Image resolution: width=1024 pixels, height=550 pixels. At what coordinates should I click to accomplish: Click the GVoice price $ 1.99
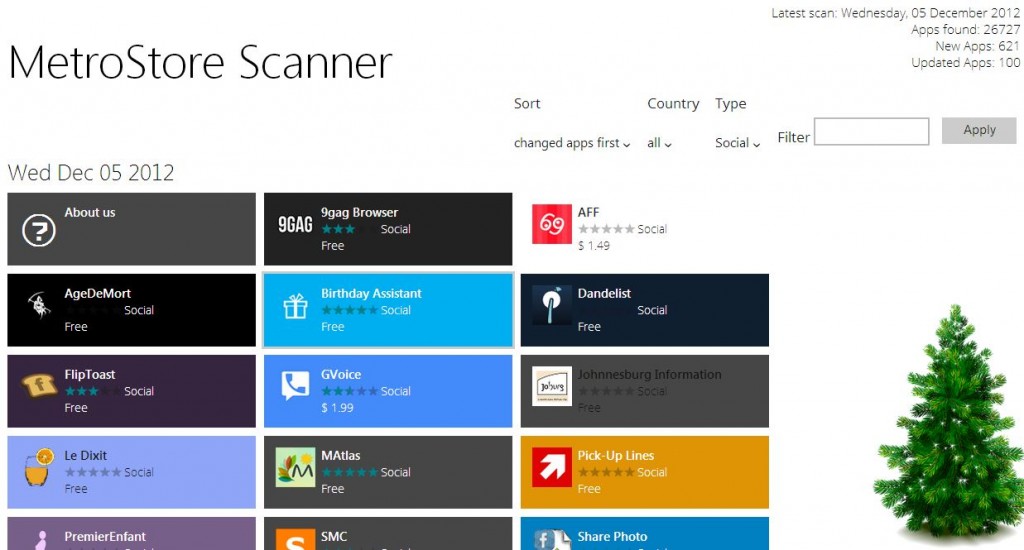coord(337,408)
